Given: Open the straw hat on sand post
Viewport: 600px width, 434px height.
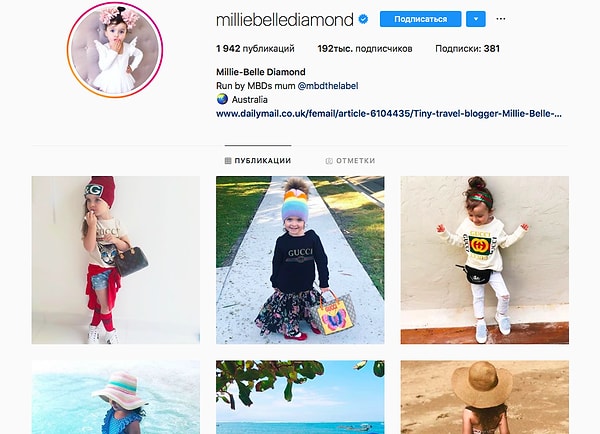Looking at the screenshot, I should (484, 397).
